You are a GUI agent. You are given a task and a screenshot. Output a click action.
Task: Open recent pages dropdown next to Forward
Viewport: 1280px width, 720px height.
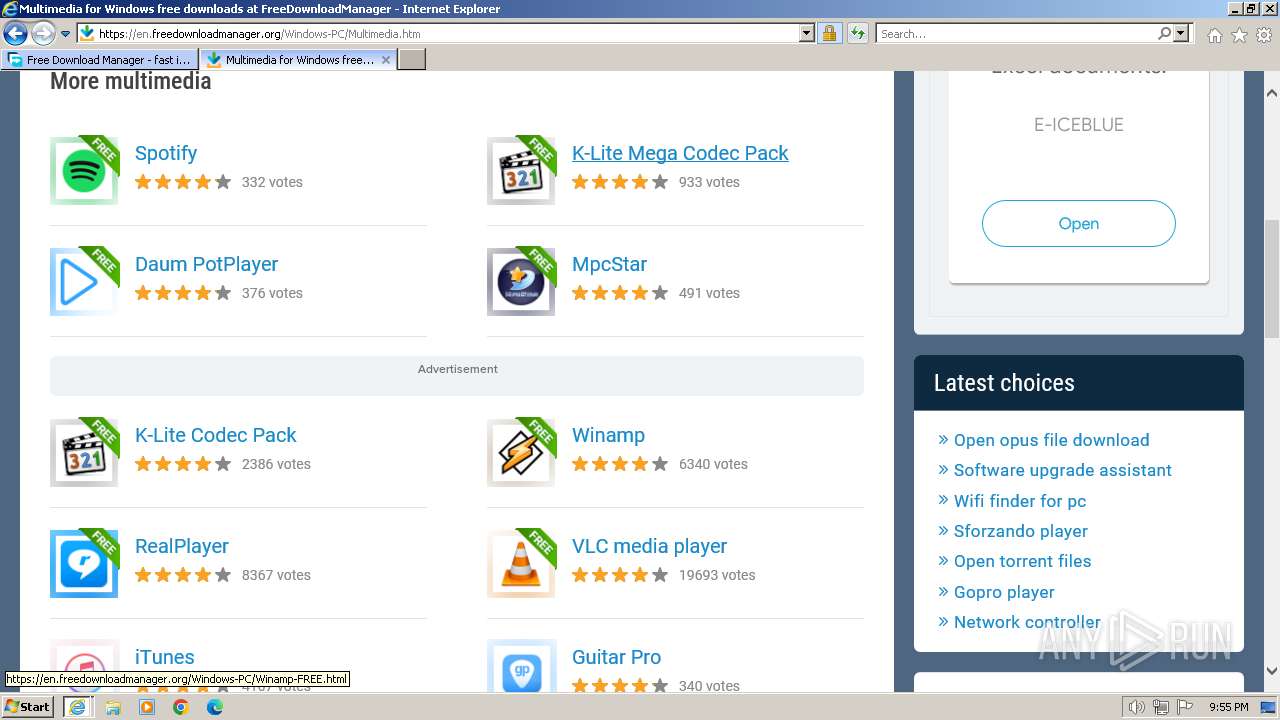click(x=66, y=34)
